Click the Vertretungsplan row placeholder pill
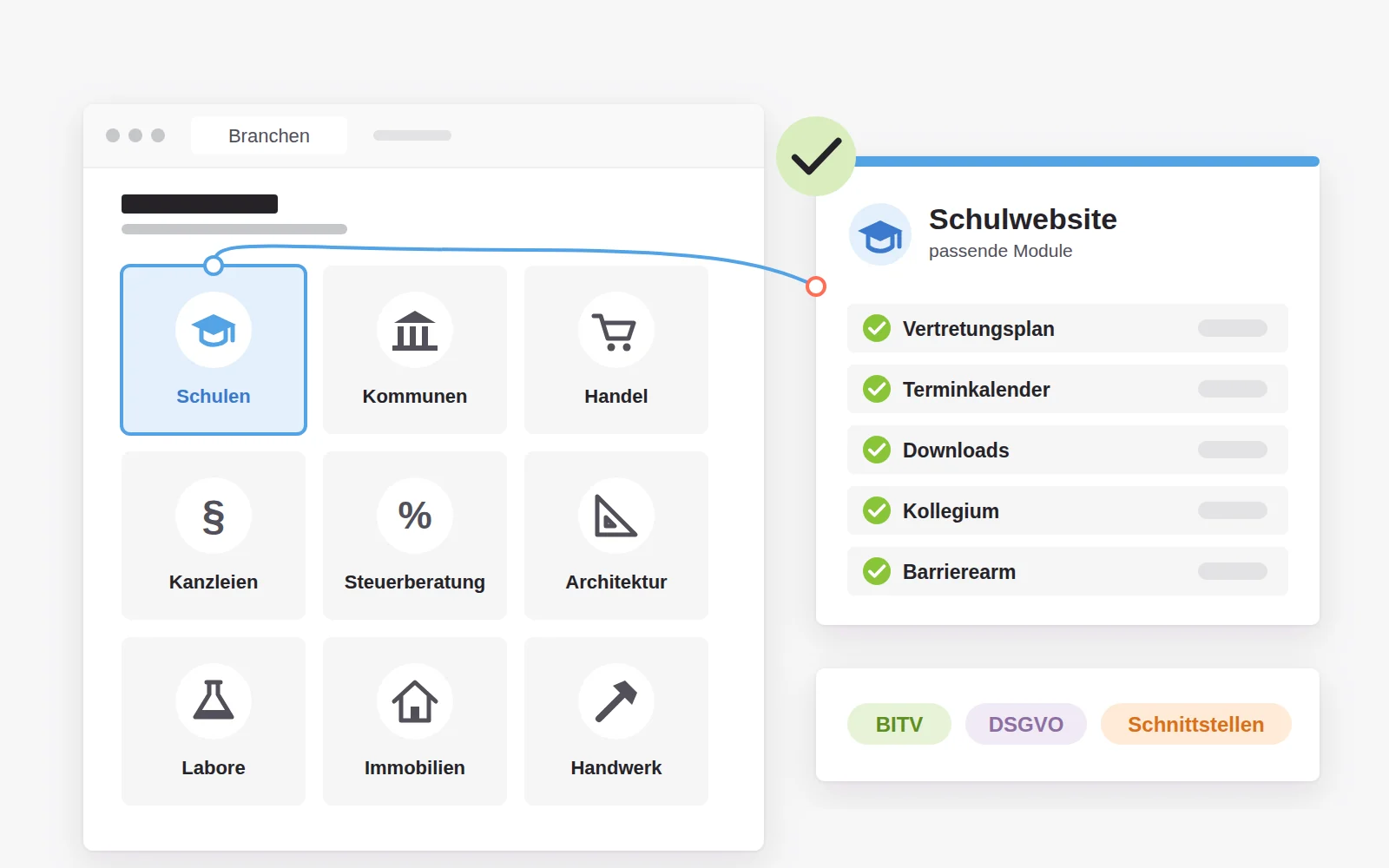The height and width of the screenshot is (868, 1389). [x=1233, y=328]
